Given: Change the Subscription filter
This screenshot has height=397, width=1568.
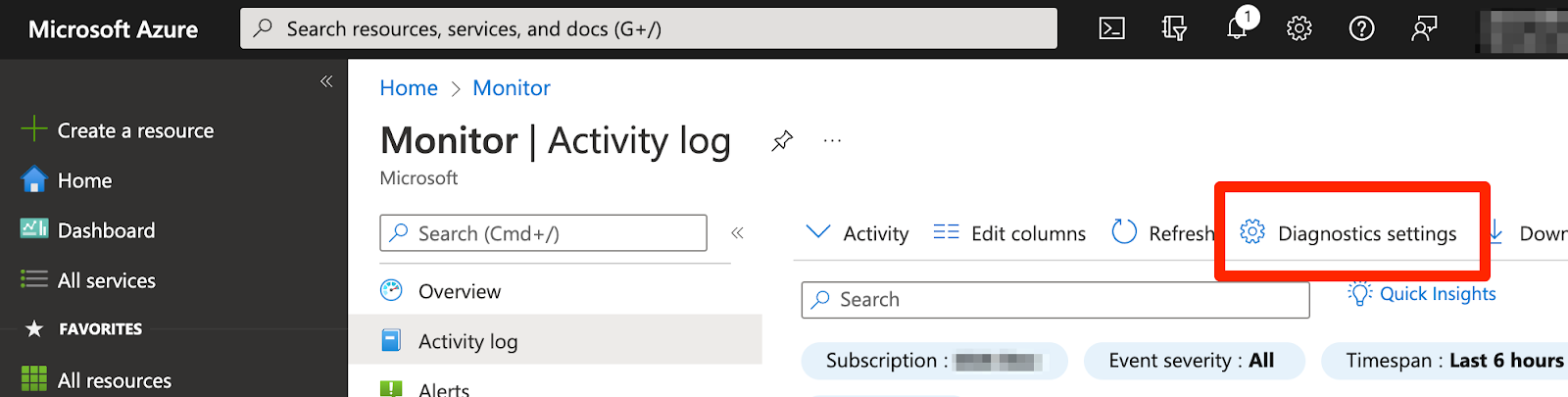Looking at the screenshot, I should 934,361.
